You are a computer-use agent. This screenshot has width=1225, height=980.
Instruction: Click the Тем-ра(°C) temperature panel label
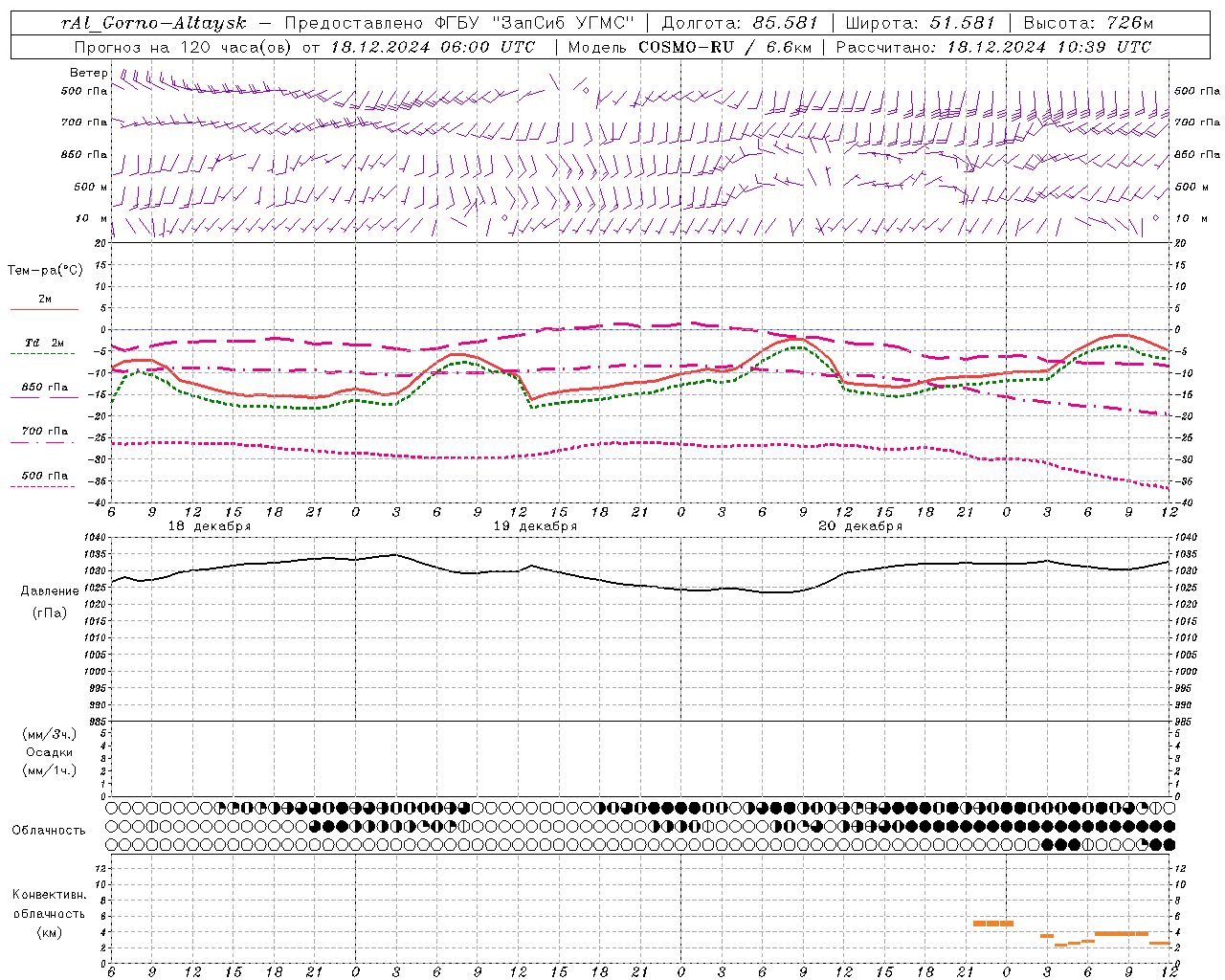pyautogui.click(x=45, y=271)
